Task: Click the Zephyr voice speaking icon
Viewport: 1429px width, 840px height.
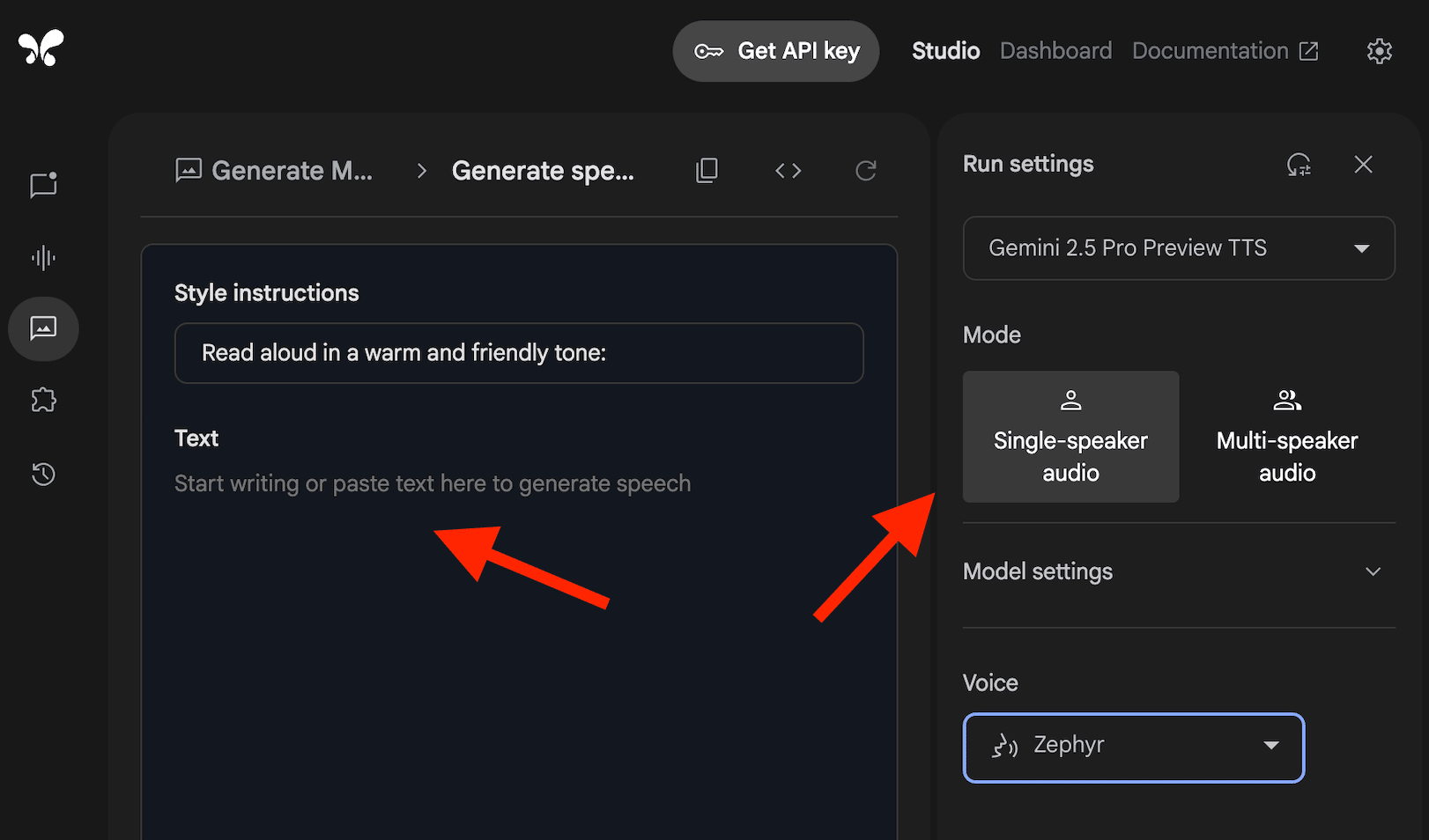Action: tap(1005, 746)
